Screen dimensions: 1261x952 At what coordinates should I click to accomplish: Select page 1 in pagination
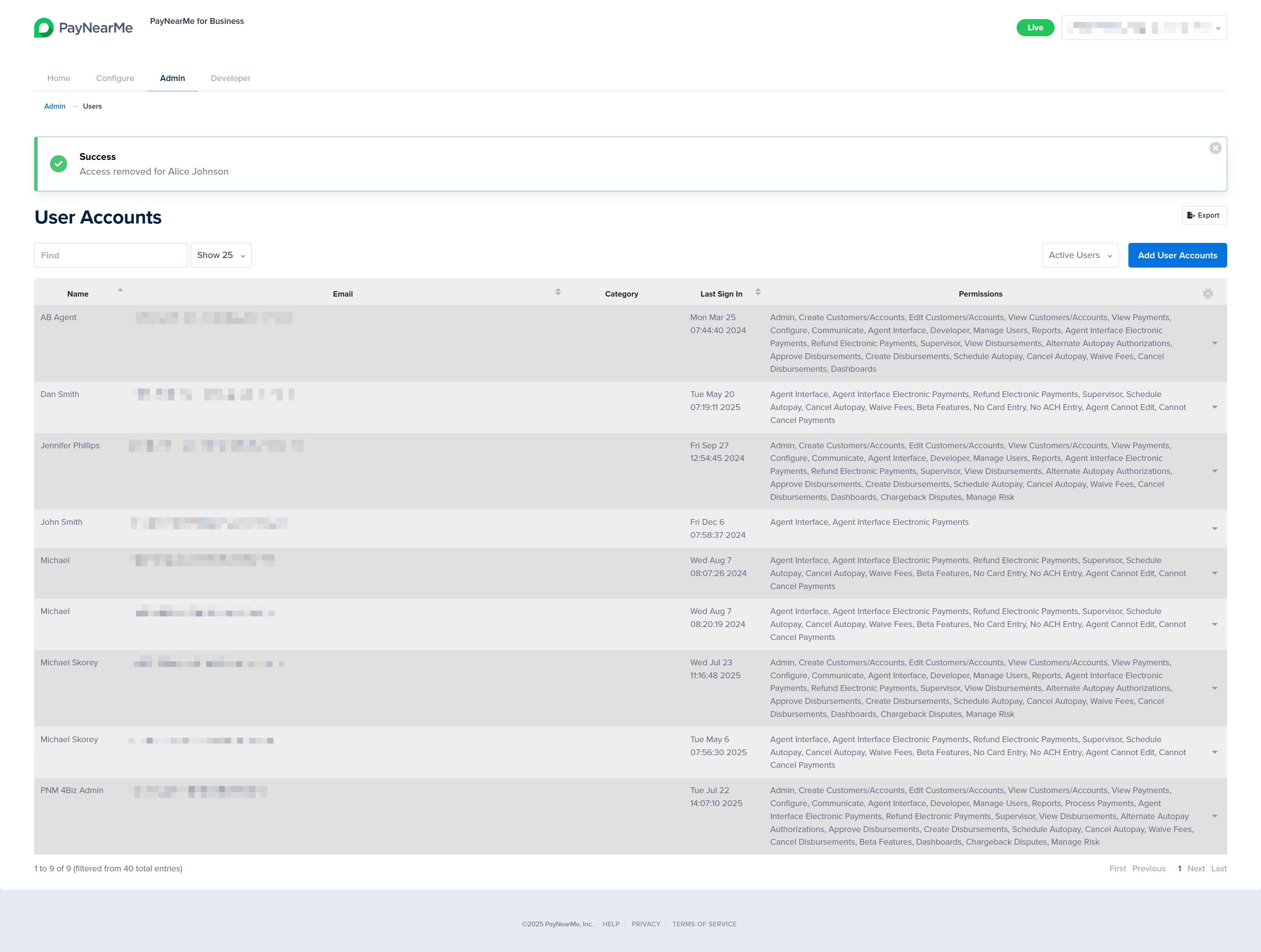1179,868
